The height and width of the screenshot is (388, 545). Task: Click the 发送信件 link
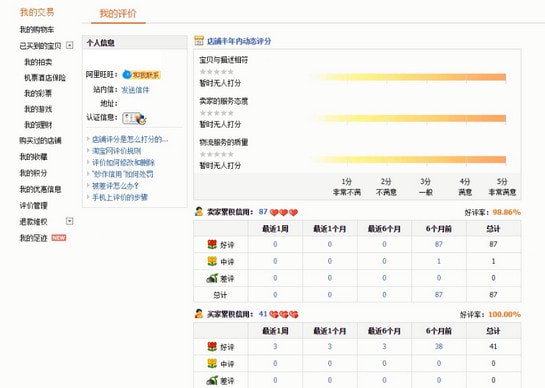coord(135,90)
